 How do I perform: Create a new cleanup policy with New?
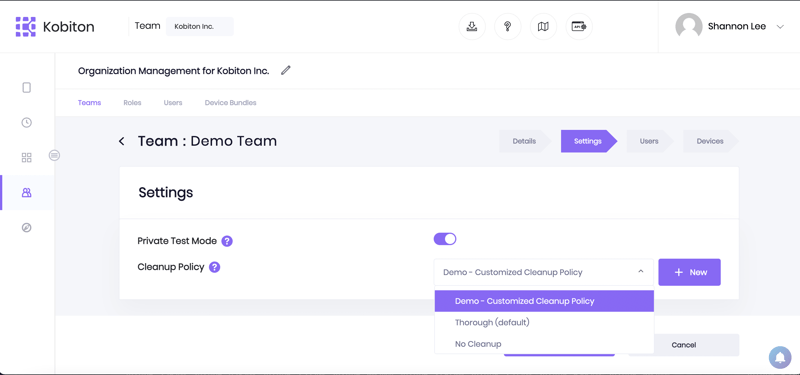coord(689,272)
